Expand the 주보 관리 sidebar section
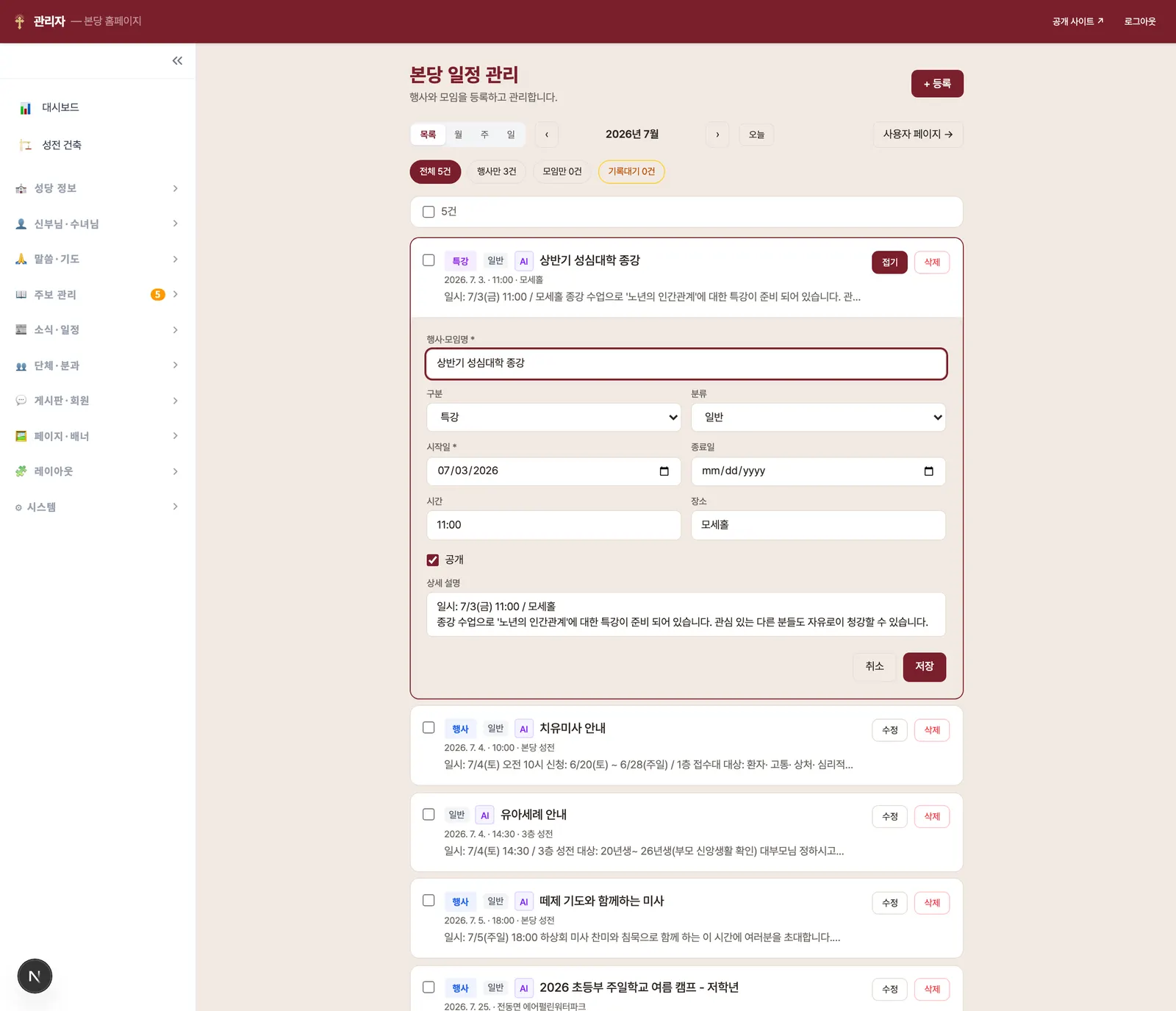 point(97,295)
